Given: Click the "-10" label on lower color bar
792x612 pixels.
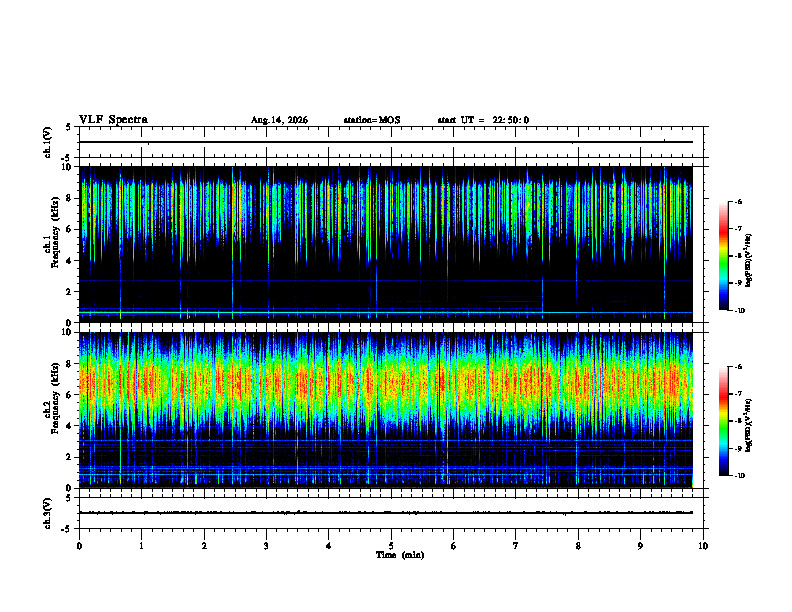Looking at the screenshot, I should [x=739, y=476].
